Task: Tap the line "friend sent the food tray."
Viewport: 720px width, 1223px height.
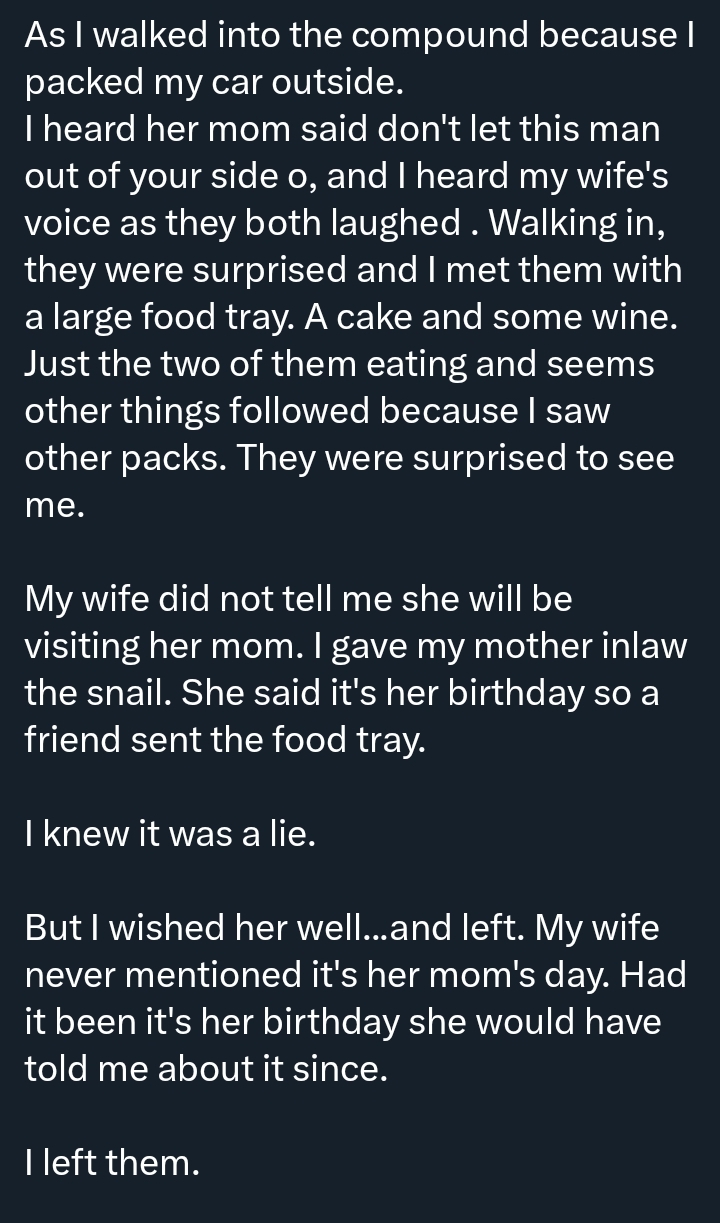Action: pos(225,741)
